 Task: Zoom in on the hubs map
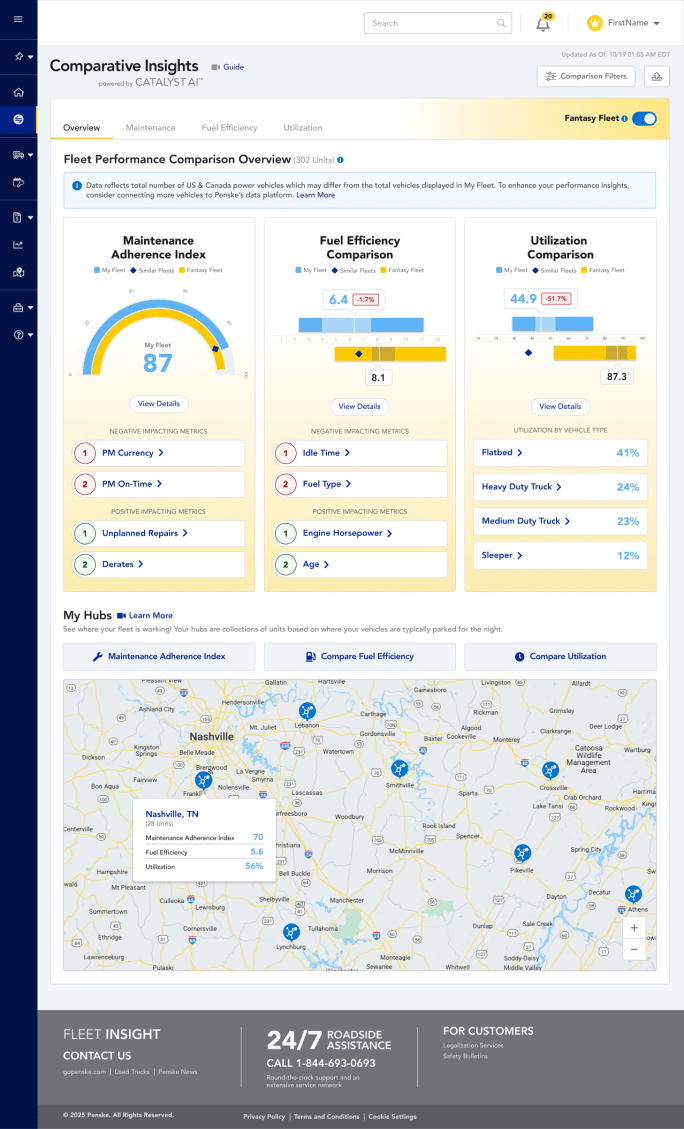pyautogui.click(x=634, y=928)
